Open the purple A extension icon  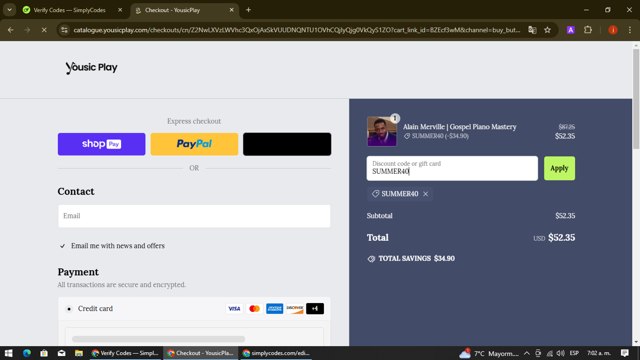click(571, 30)
